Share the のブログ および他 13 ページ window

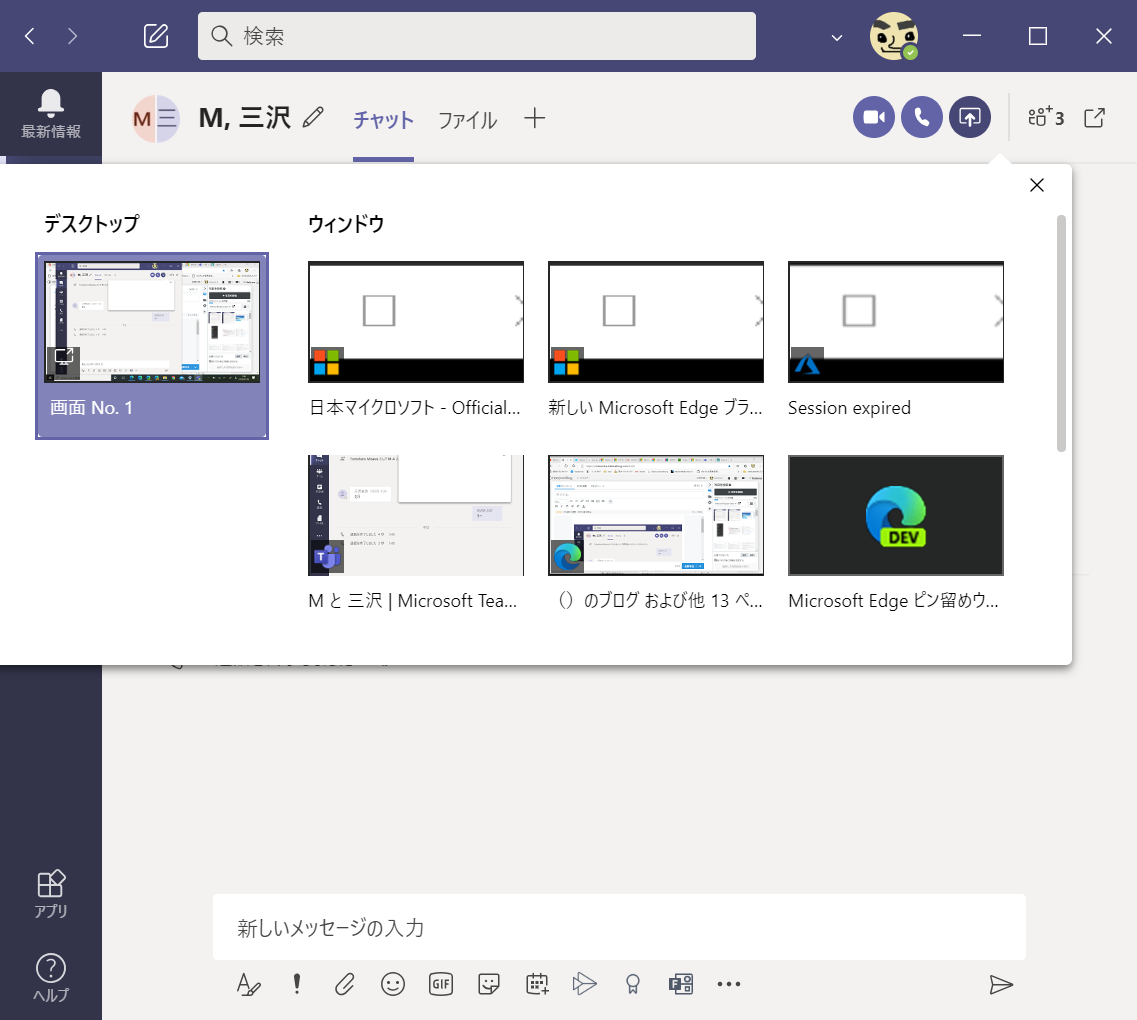656,533
